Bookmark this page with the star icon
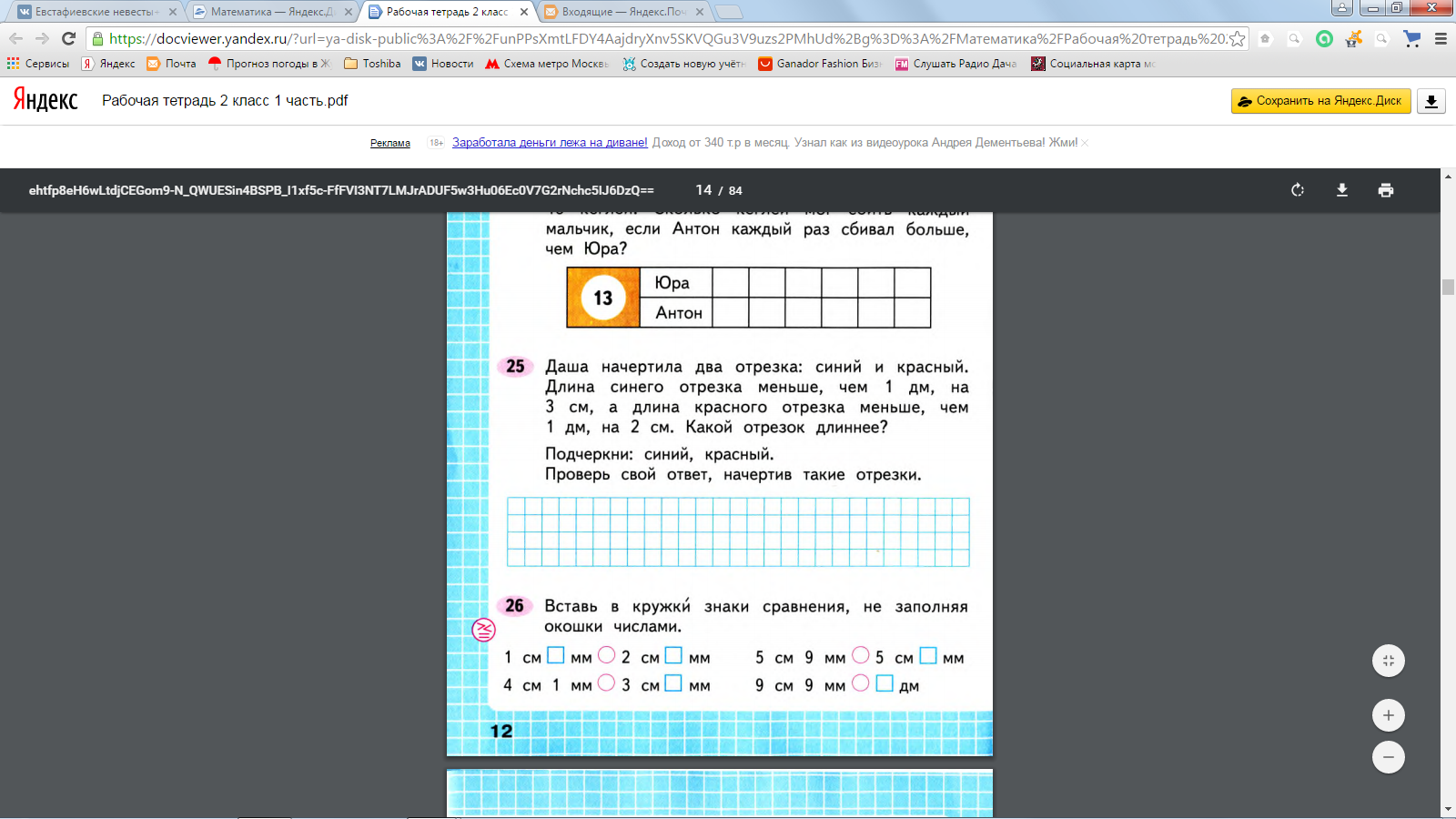This screenshot has height=819, width=1456. point(1237,38)
